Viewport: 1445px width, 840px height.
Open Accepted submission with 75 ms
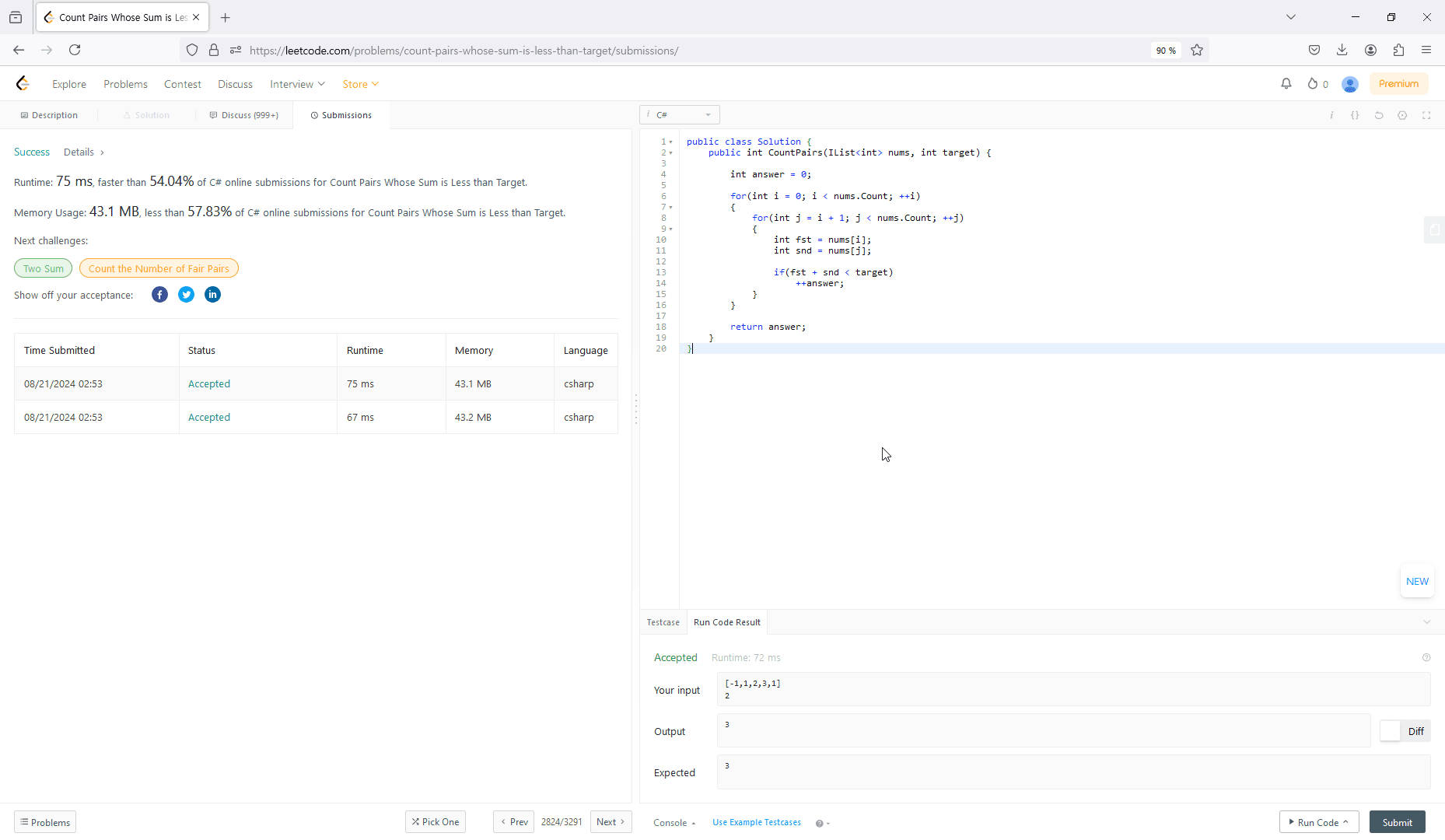209,383
